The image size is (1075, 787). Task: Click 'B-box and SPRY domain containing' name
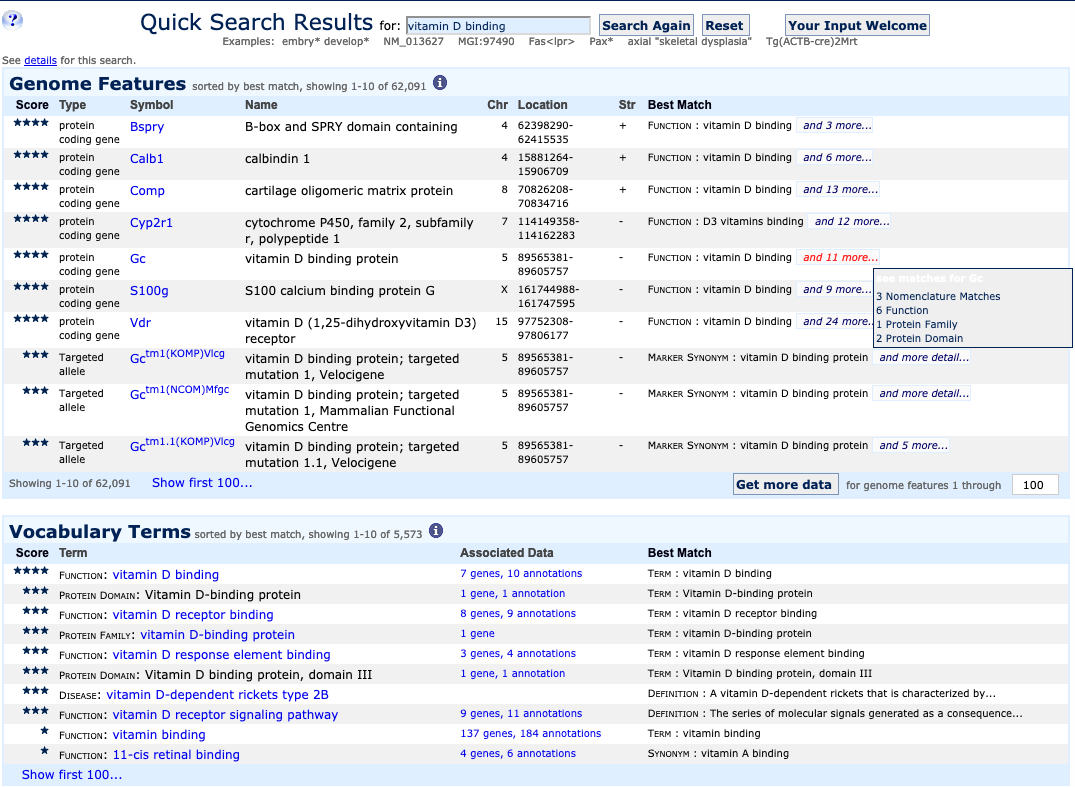pos(351,127)
